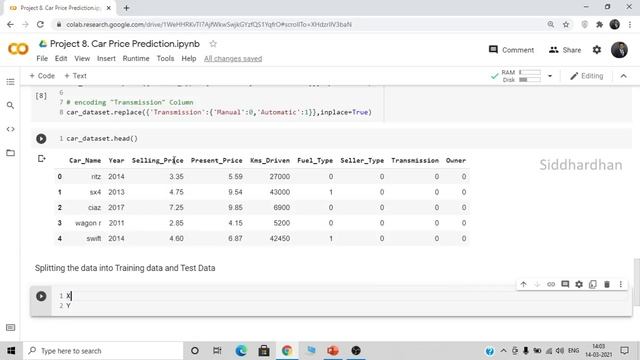This screenshot has width=640, height=360.
Task: Close the Project 8 Car Price Prediction tab
Action: 109,8
